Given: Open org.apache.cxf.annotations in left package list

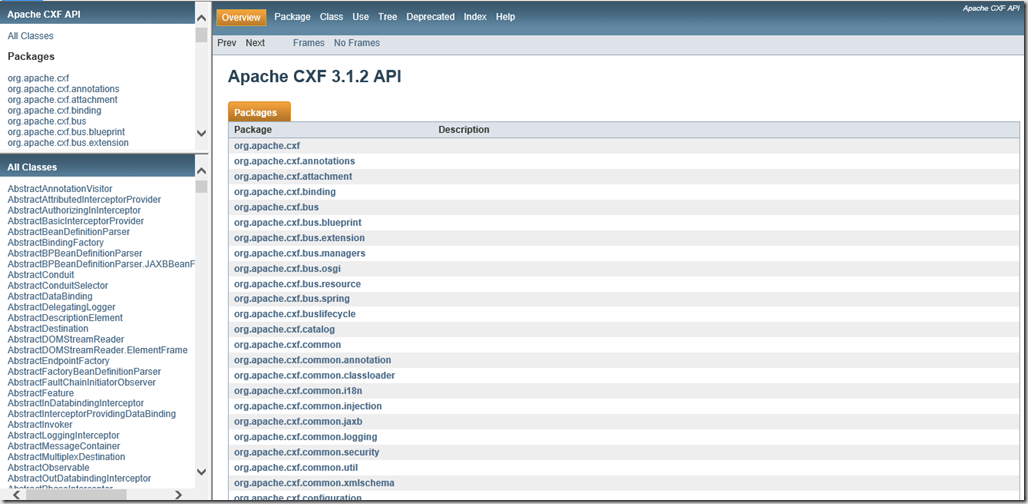Looking at the screenshot, I should coord(63,88).
